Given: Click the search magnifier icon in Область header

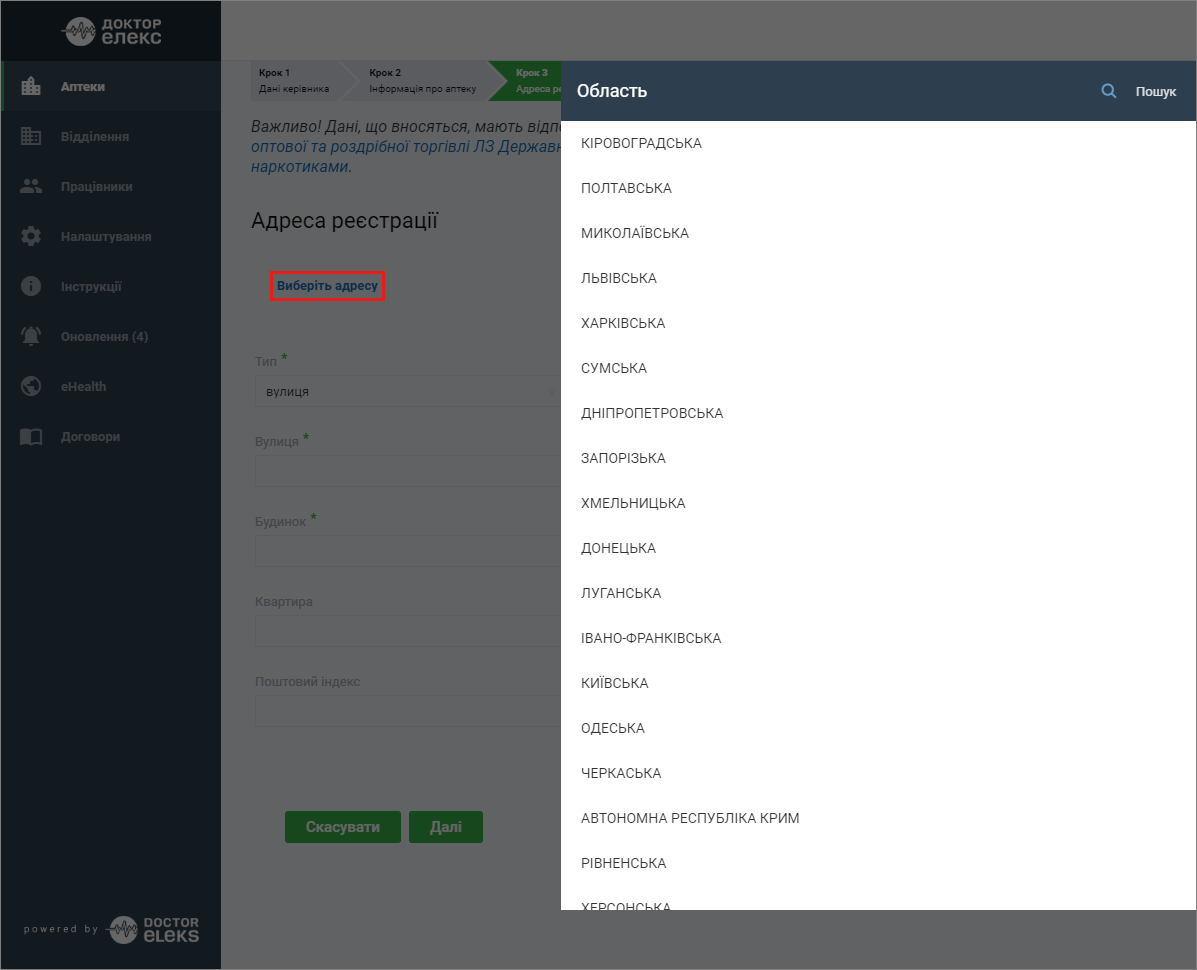Looking at the screenshot, I should pyautogui.click(x=1108, y=91).
